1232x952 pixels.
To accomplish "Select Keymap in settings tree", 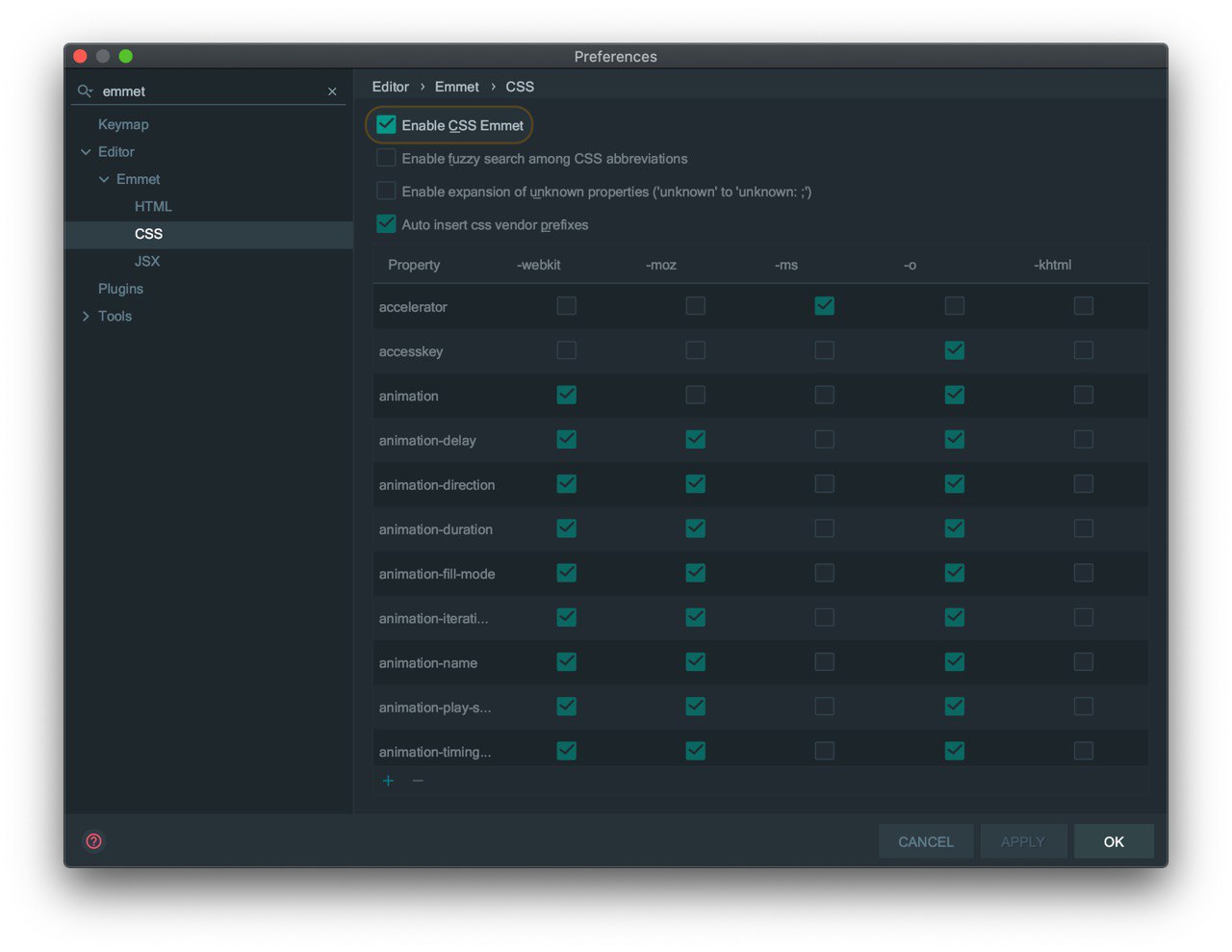I will pyautogui.click(x=123, y=124).
